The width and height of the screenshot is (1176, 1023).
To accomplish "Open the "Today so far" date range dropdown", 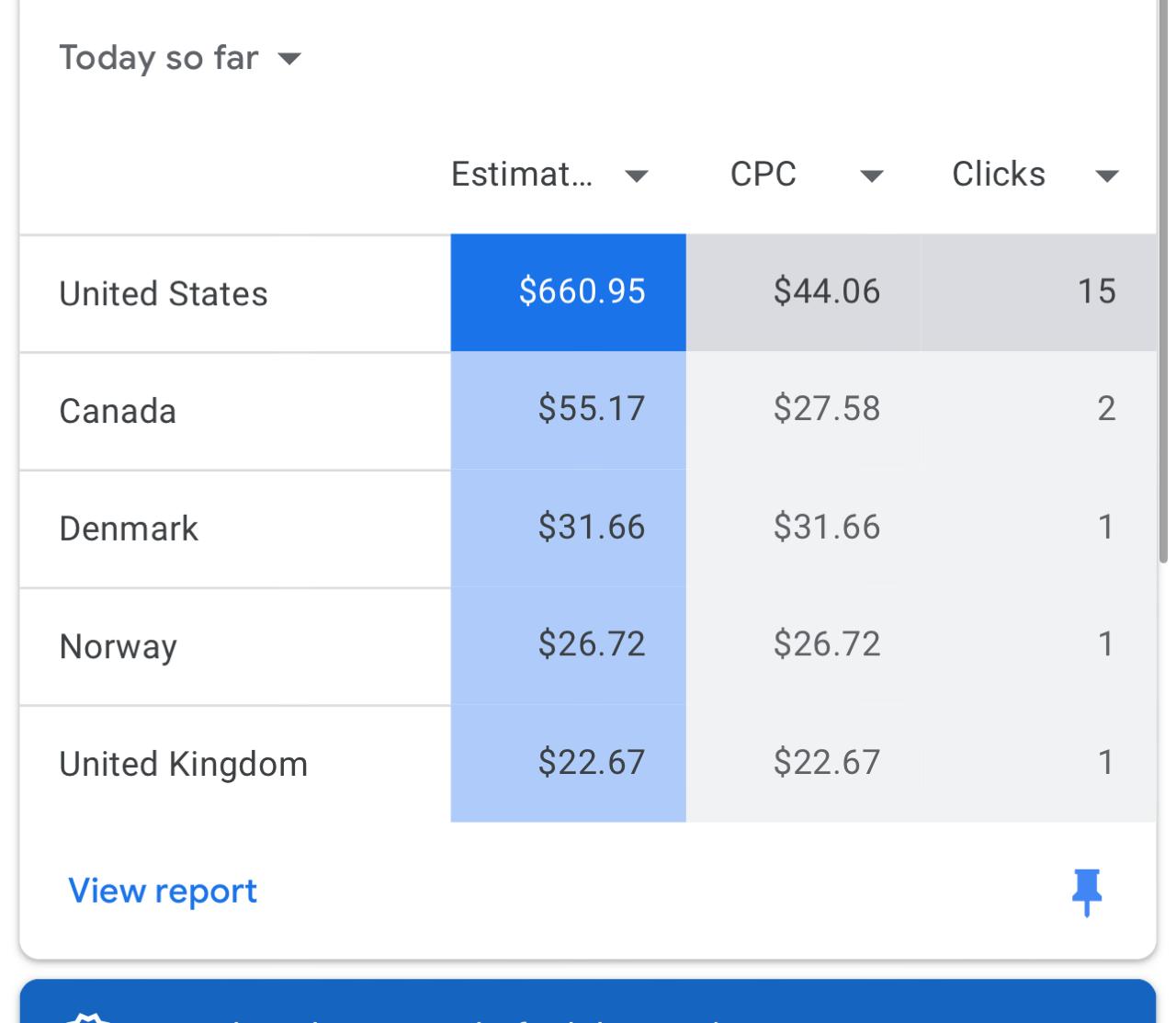I will tap(180, 59).
